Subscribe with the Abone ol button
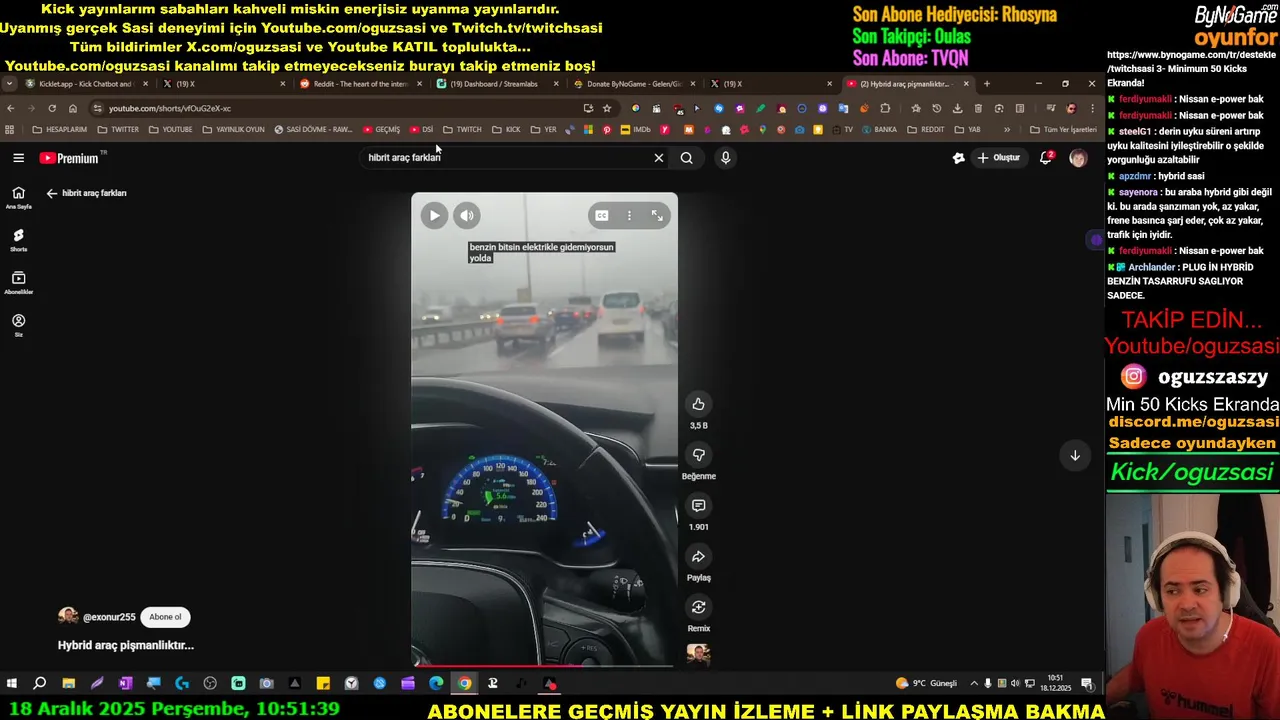 [x=166, y=617]
